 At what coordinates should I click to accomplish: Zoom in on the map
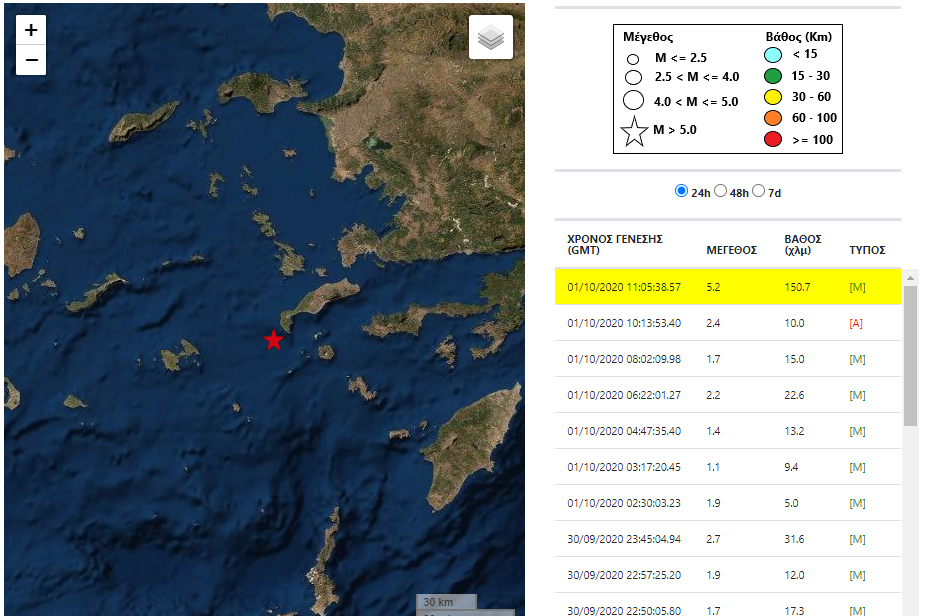tap(31, 30)
